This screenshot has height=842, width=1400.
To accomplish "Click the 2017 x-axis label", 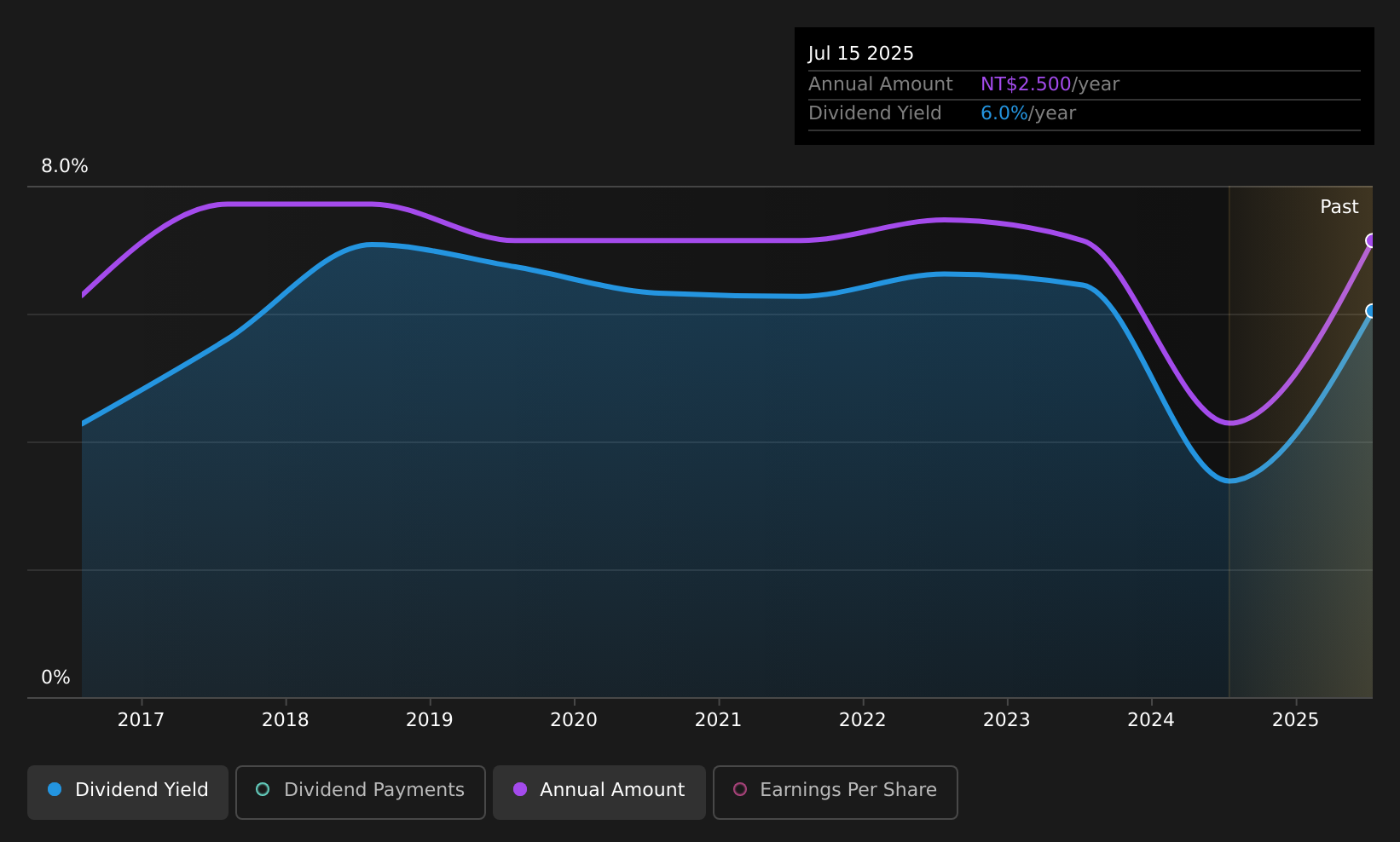I will pyautogui.click(x=141, y=720).
